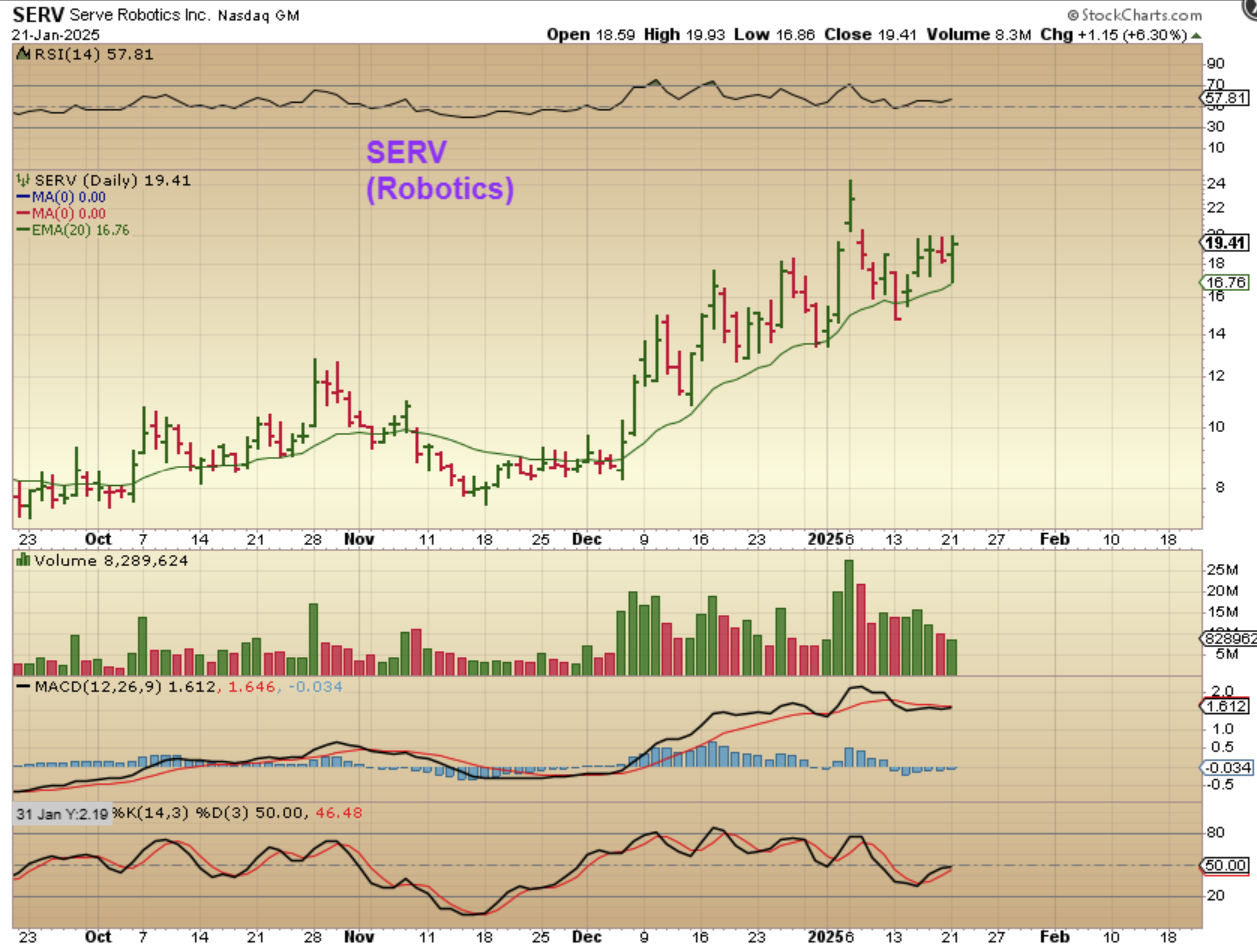Click the SERV (Daily) 19.41 legend entry

[x=111, y=181]
